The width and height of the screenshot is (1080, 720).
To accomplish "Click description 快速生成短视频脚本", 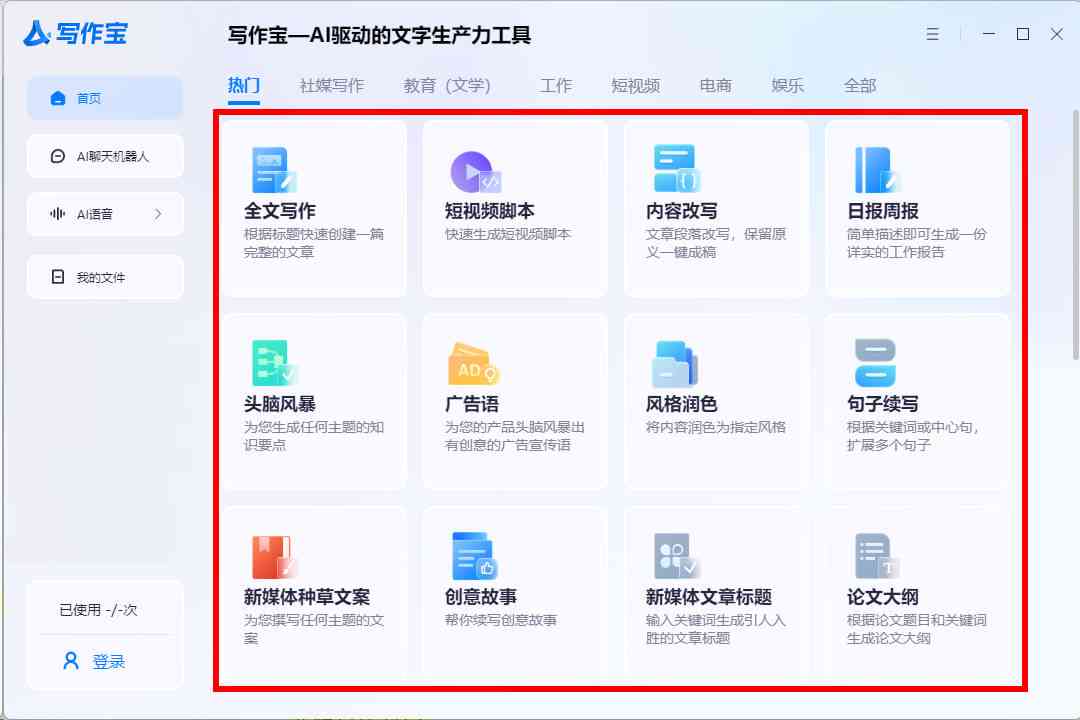I will tap(508, 234).
